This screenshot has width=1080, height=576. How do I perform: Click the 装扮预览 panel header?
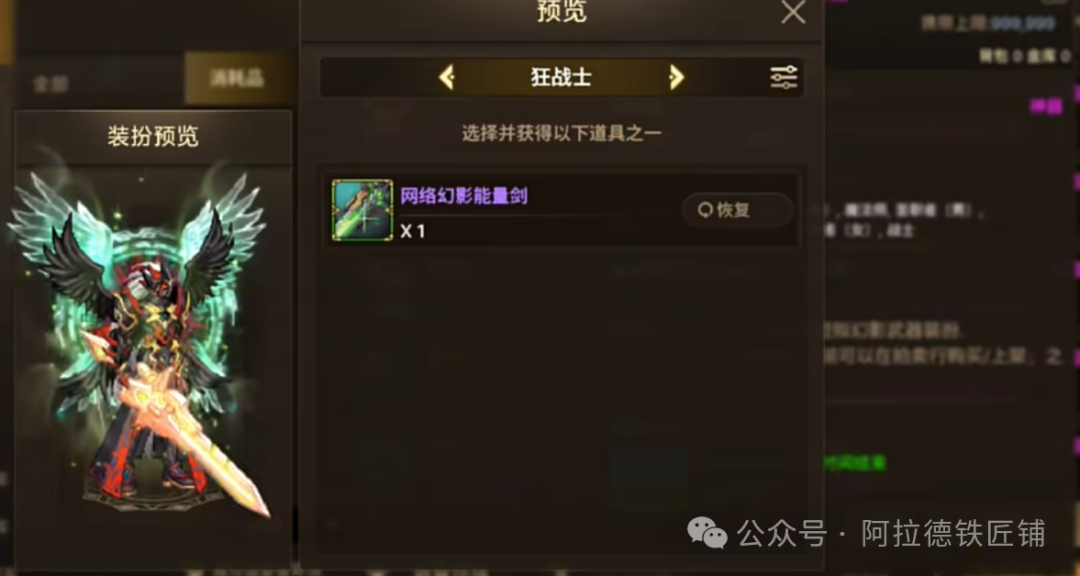[x=153, y=136]
